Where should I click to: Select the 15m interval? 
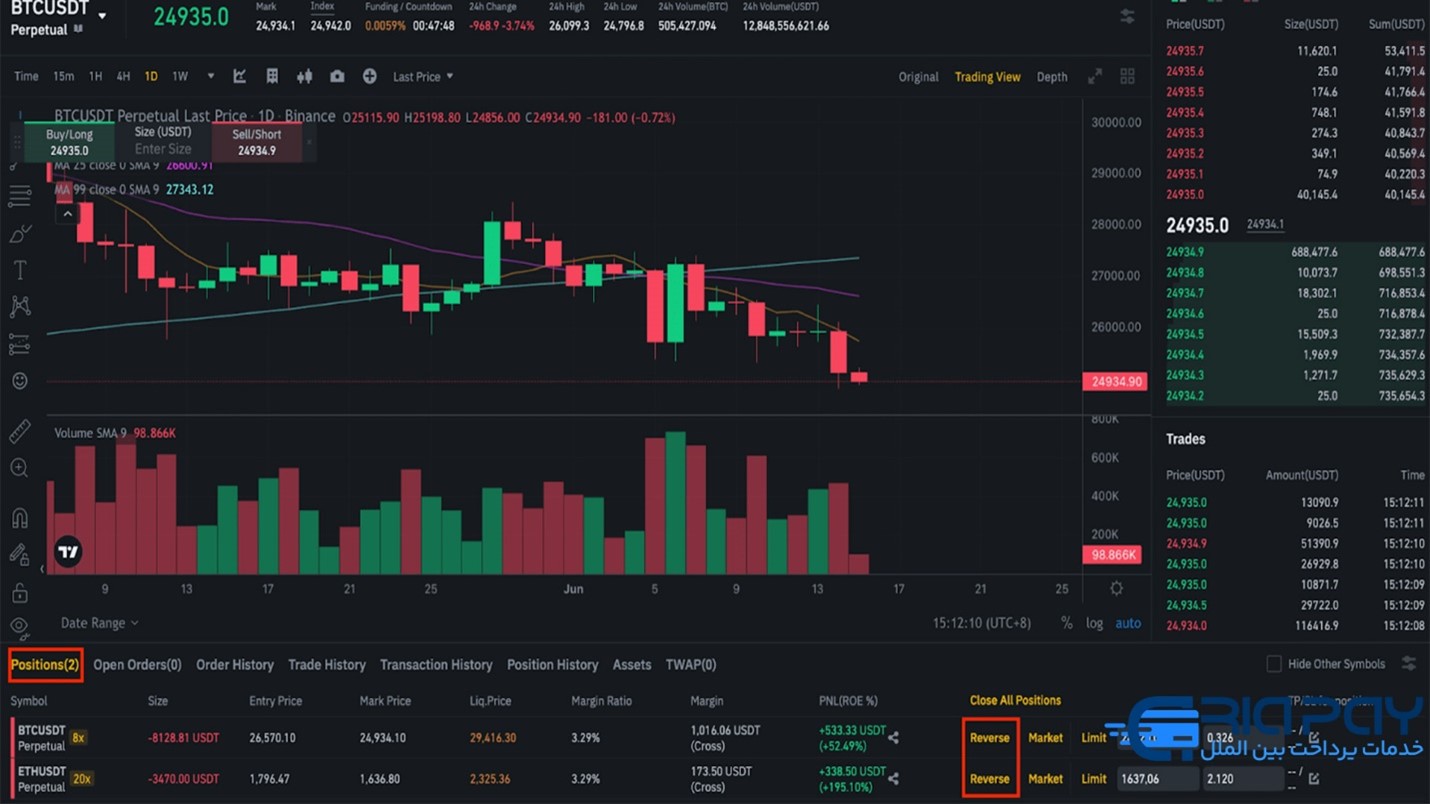tap(63, 76)
